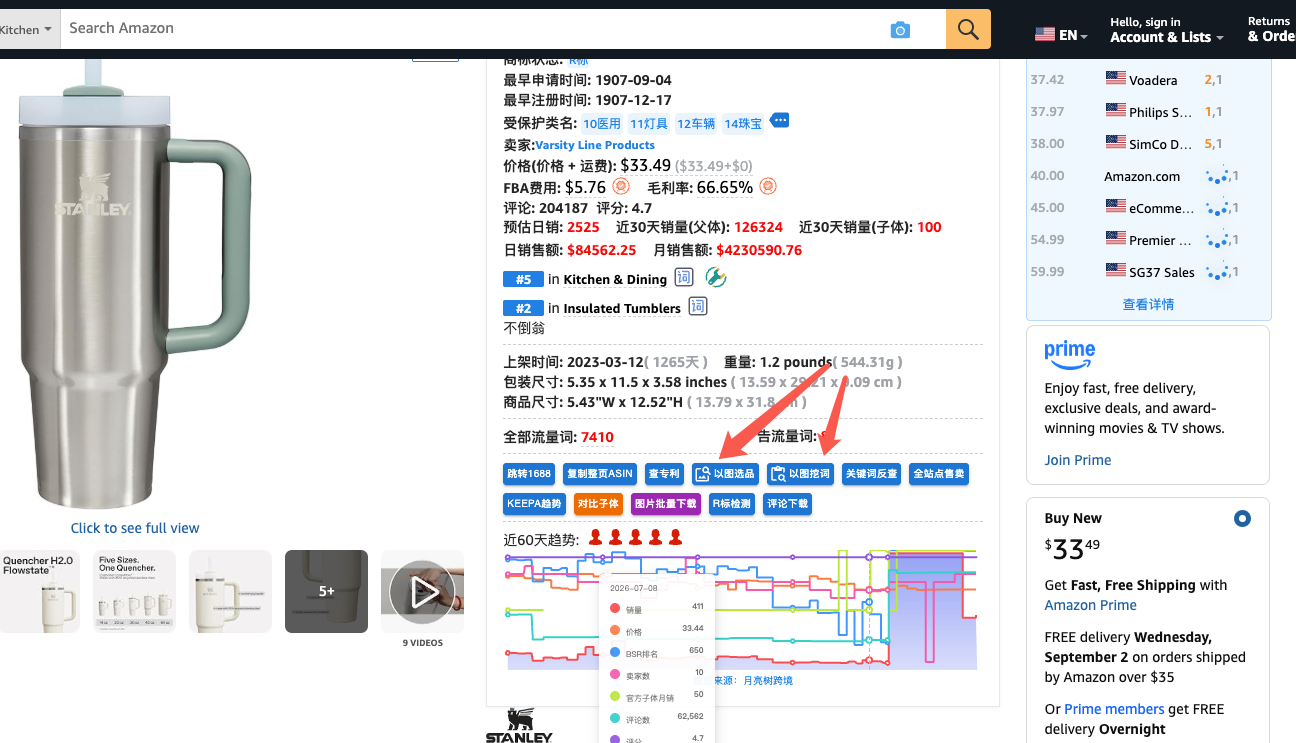Click the 词 icon next to Kitchen & Dining

click(684, 278)
